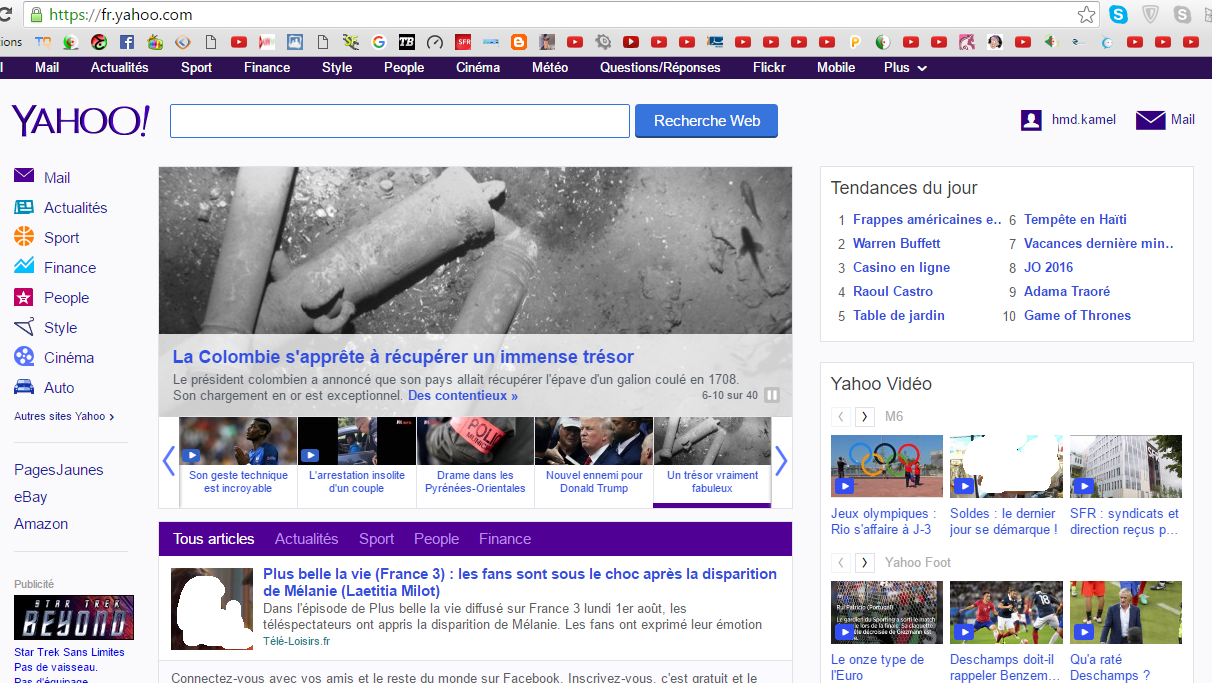This screenshot has height=683, width=1212.
Task: Open Drame dans les Pyrénées-Orientales thumbnail
Action: [475, 442]
